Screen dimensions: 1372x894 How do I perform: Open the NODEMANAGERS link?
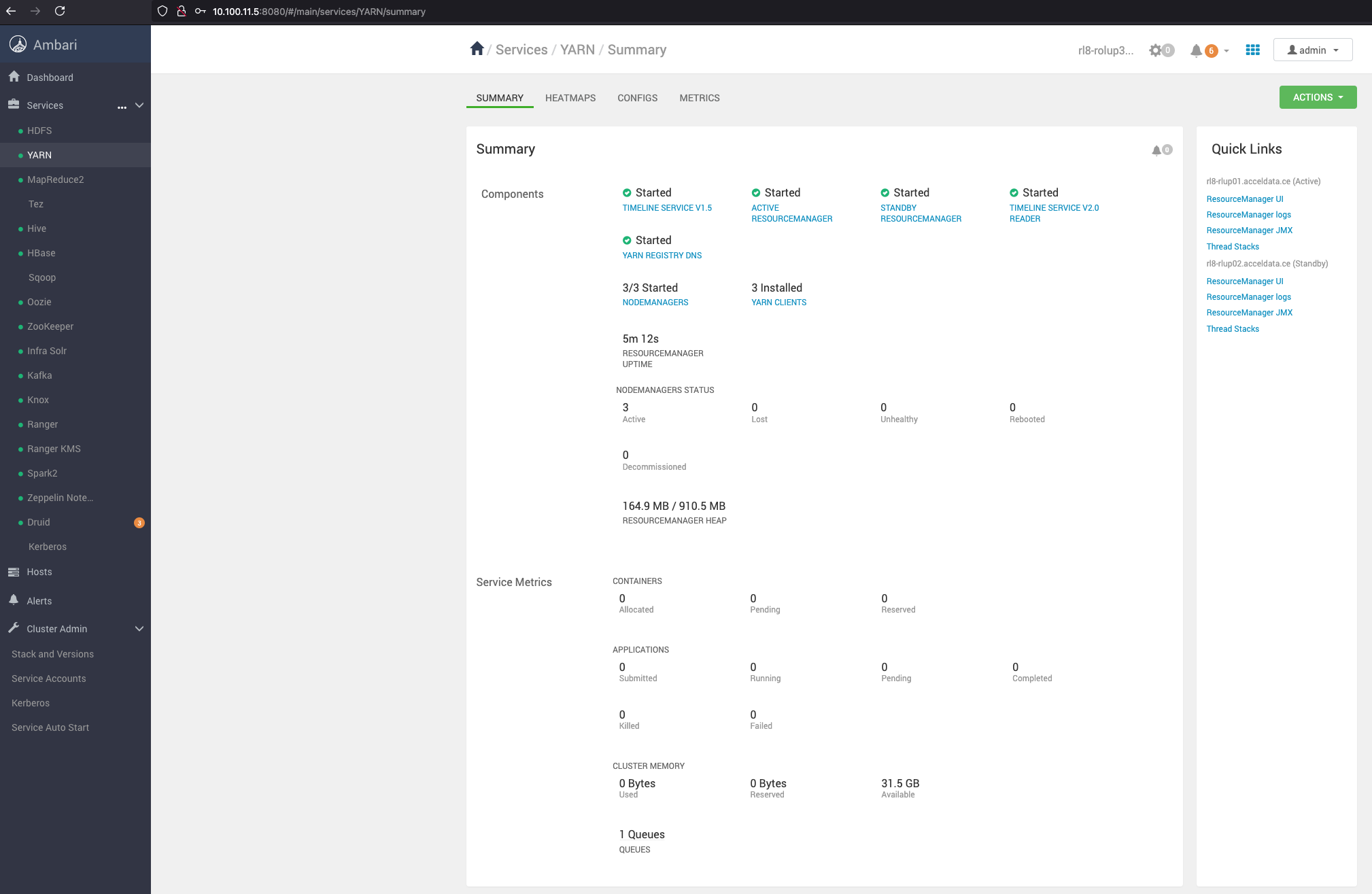(655, 303)
